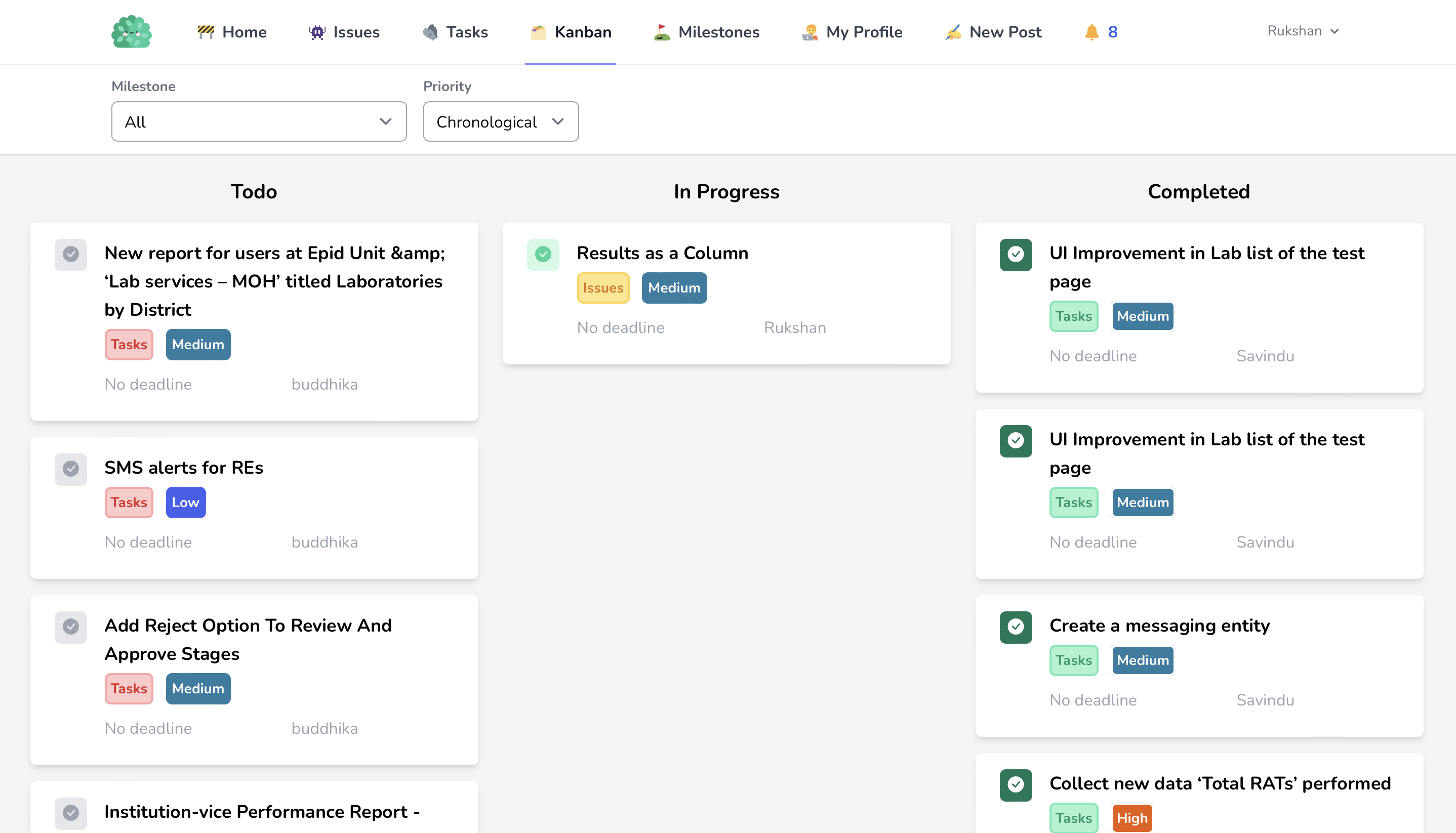Screen dimensions: 1456x833
Task: Click the space invader Issues icon
Action: [x=316, y=32]
